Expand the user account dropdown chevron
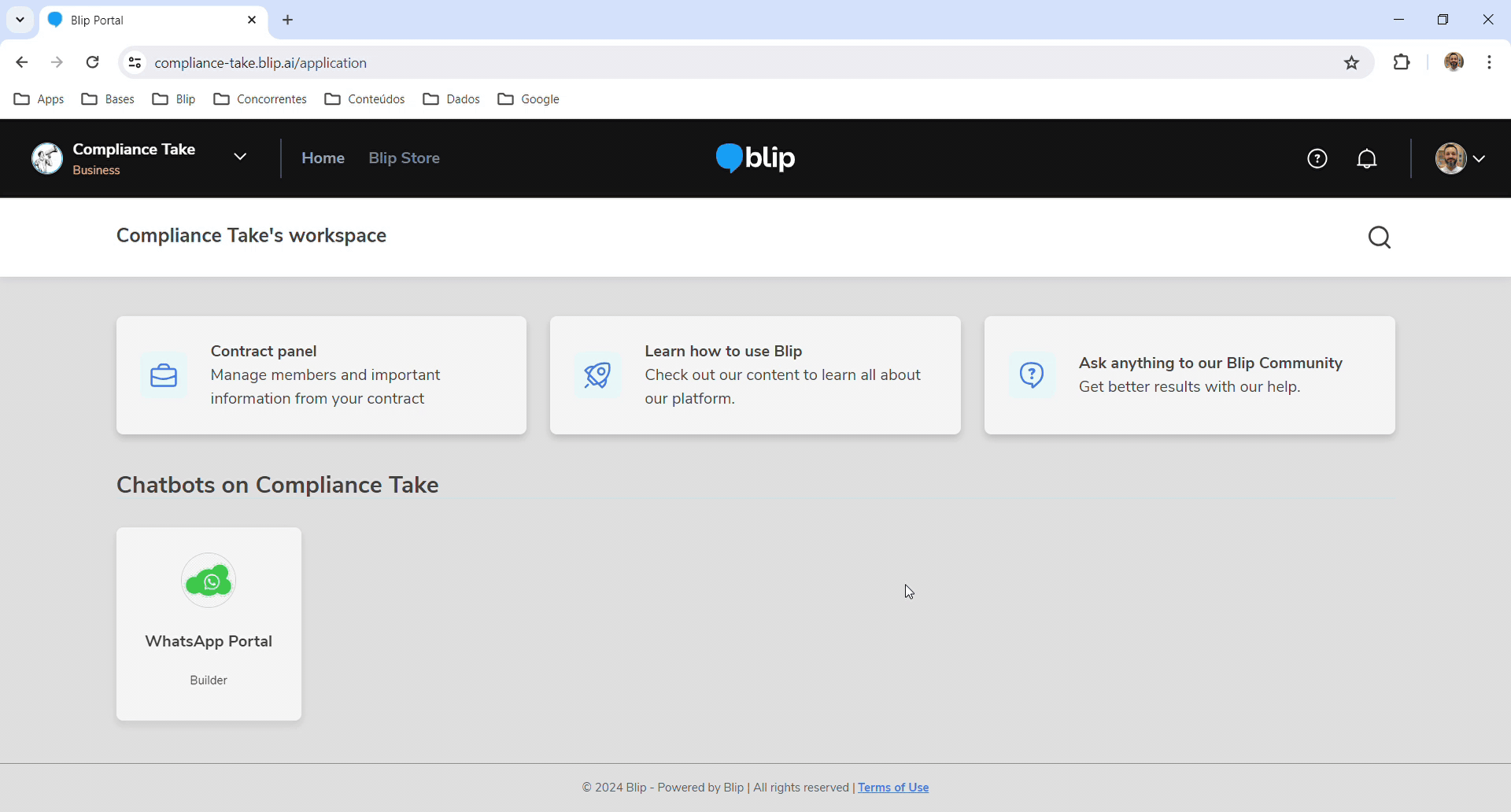The image size is (1511, 812). pyautogui.click(x=1480, y=159)
